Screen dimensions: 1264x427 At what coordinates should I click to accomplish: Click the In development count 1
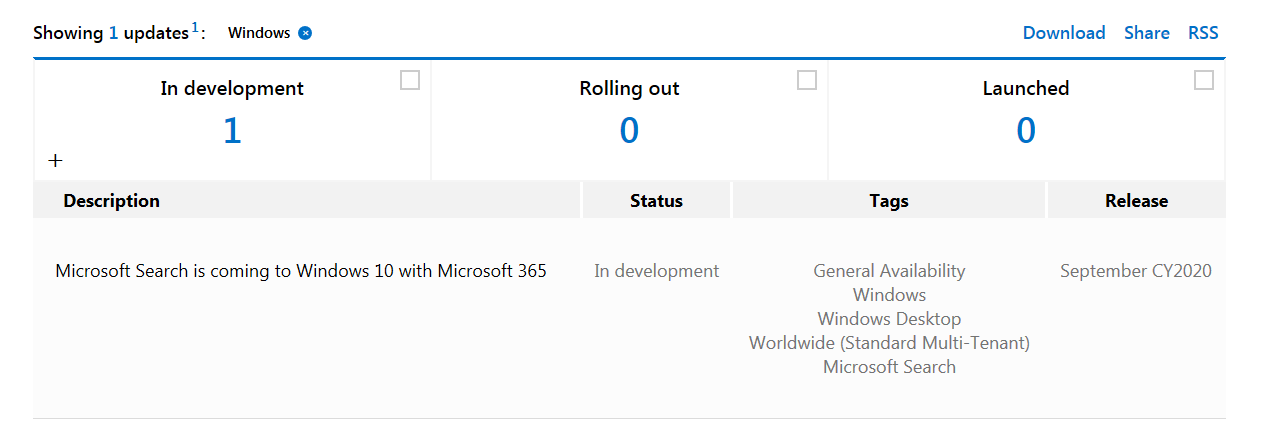click(x=232, y=131)
